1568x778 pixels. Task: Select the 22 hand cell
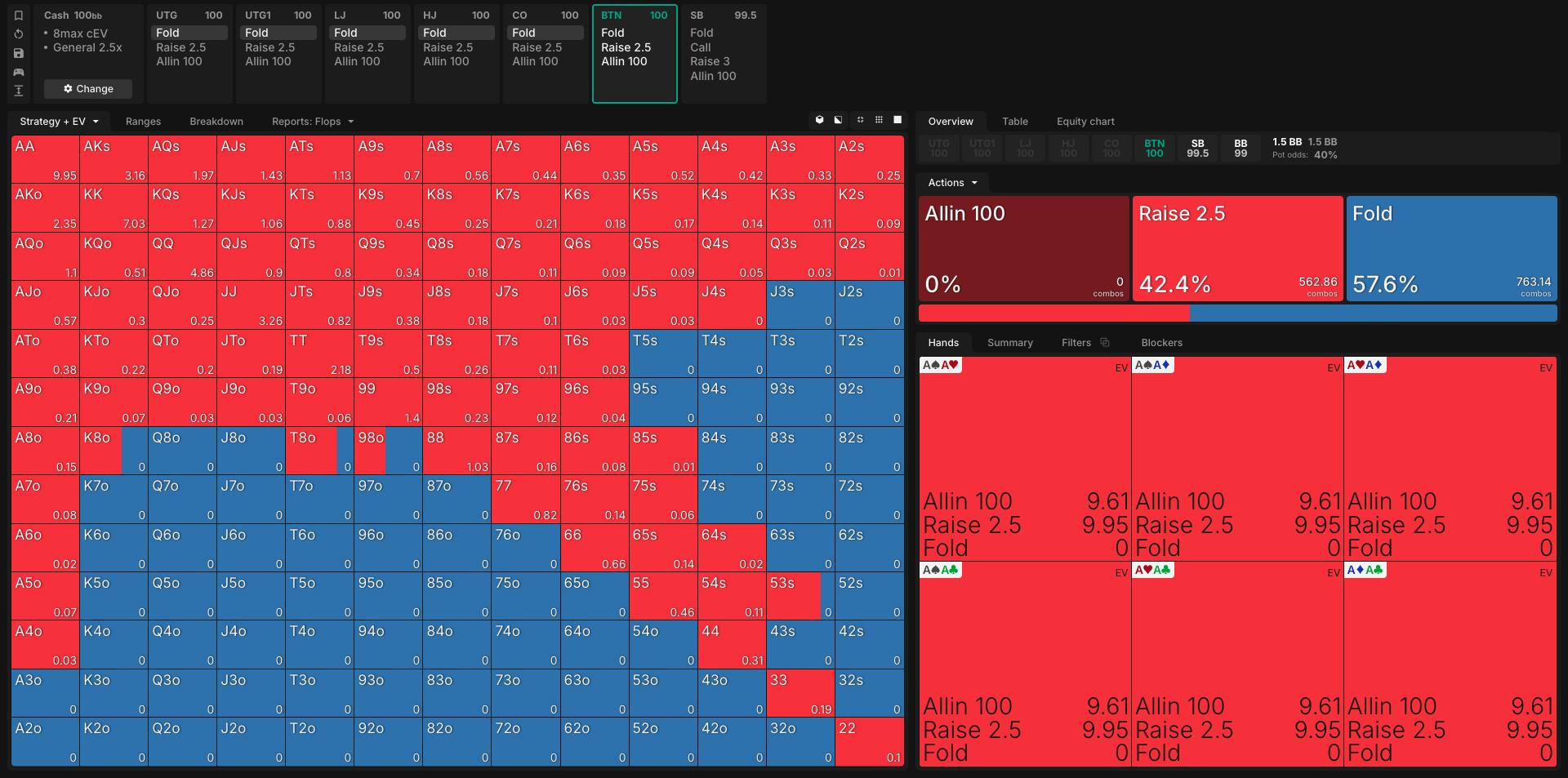869,741
